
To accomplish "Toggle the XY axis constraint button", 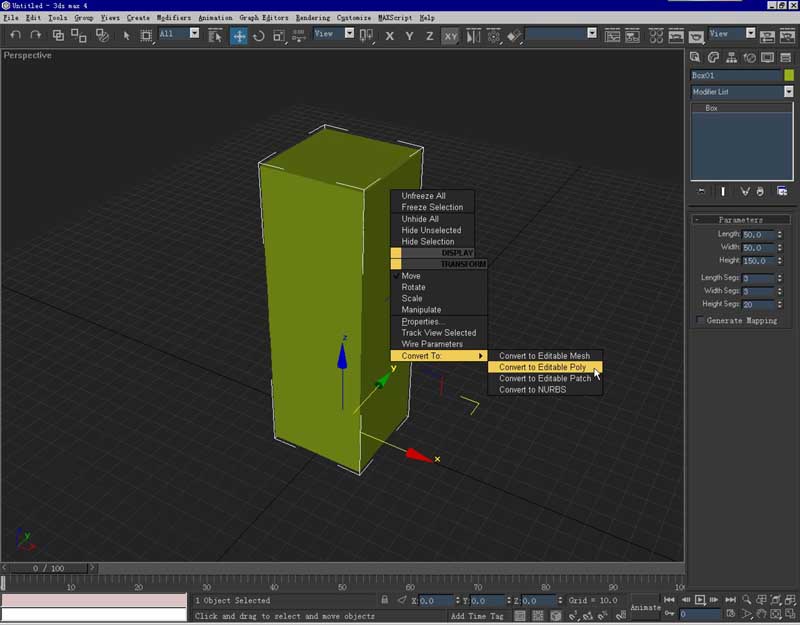I will pos(451,35).
